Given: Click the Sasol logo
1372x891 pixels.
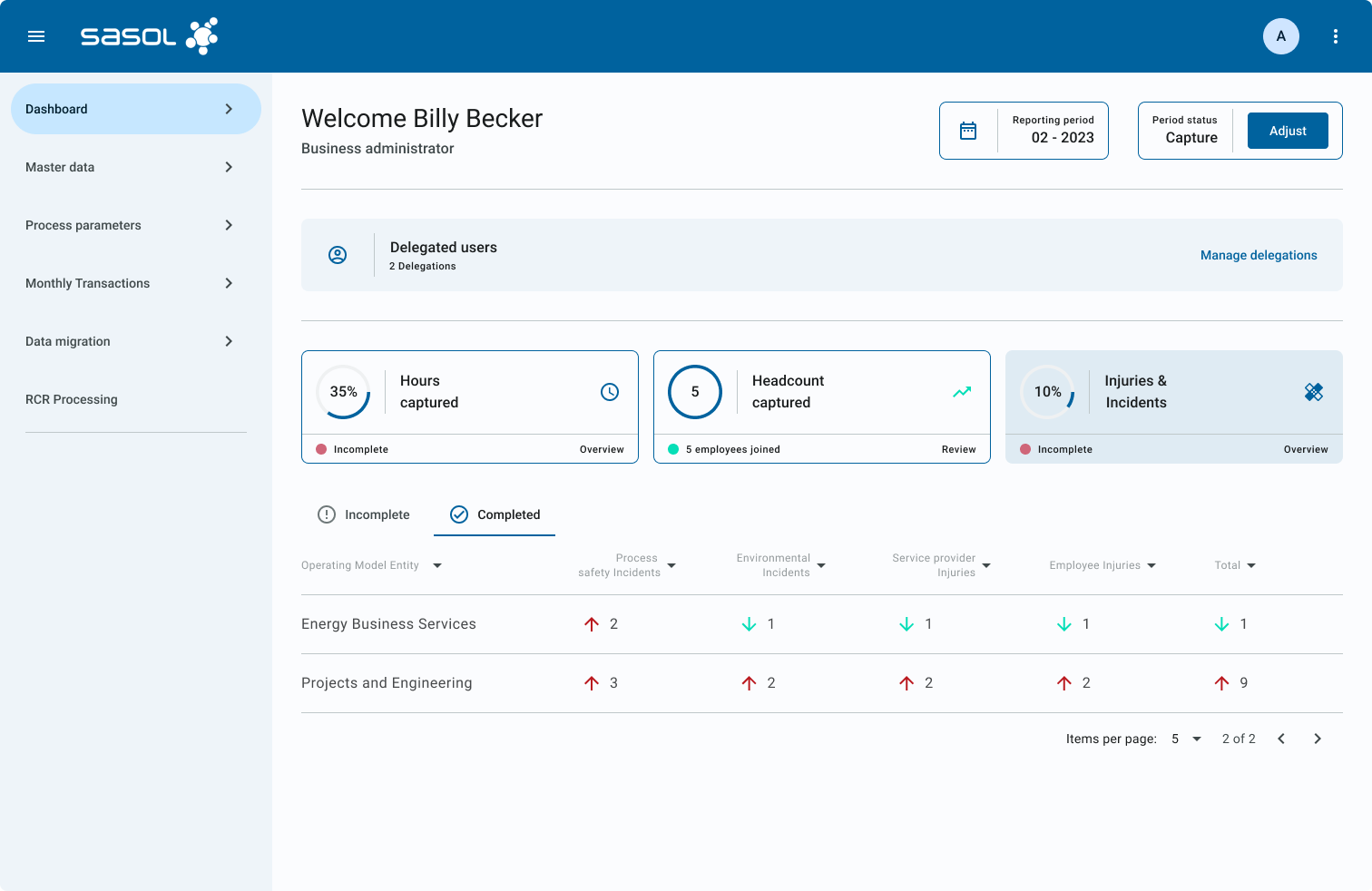Looking at the screenshot, I should click(x=149, y=36).
